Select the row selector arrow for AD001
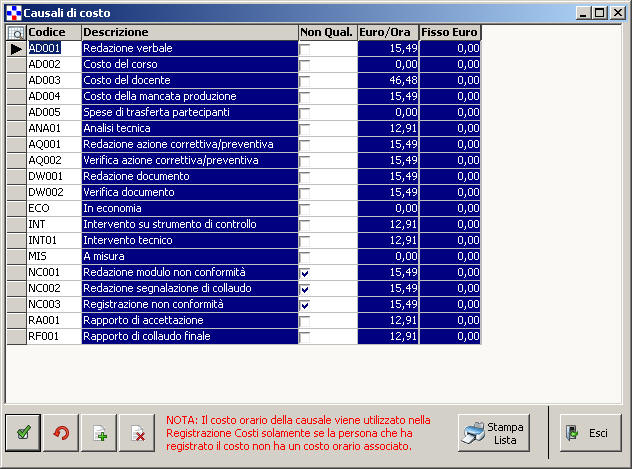Image resolution: width=632 pixels, height=469 pixels. [16, 49]
